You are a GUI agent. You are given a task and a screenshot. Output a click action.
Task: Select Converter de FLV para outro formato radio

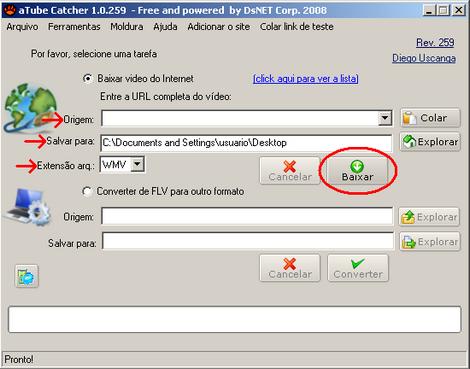87,192
